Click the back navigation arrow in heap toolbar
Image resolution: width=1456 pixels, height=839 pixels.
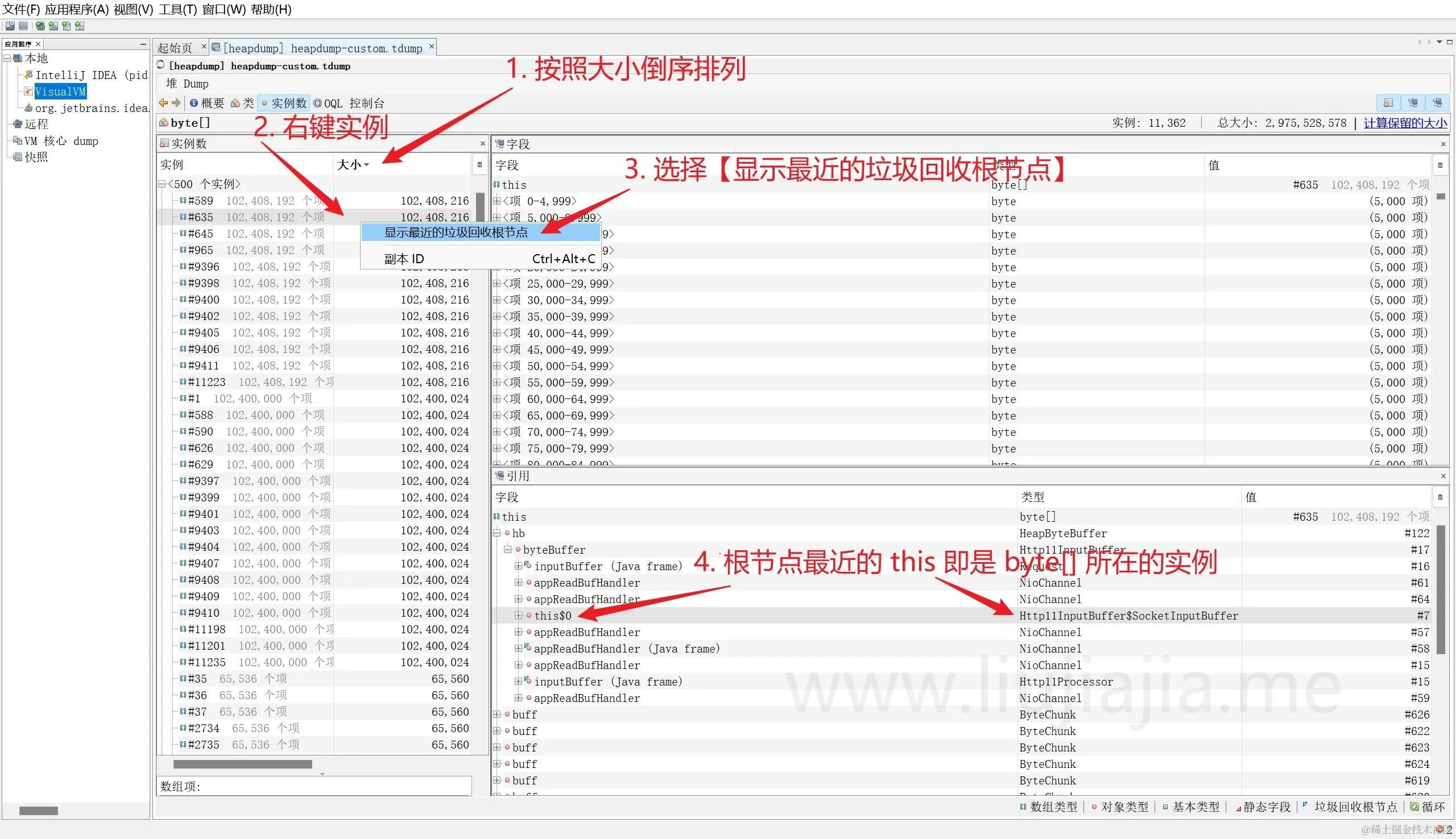[x=163, y=103]
